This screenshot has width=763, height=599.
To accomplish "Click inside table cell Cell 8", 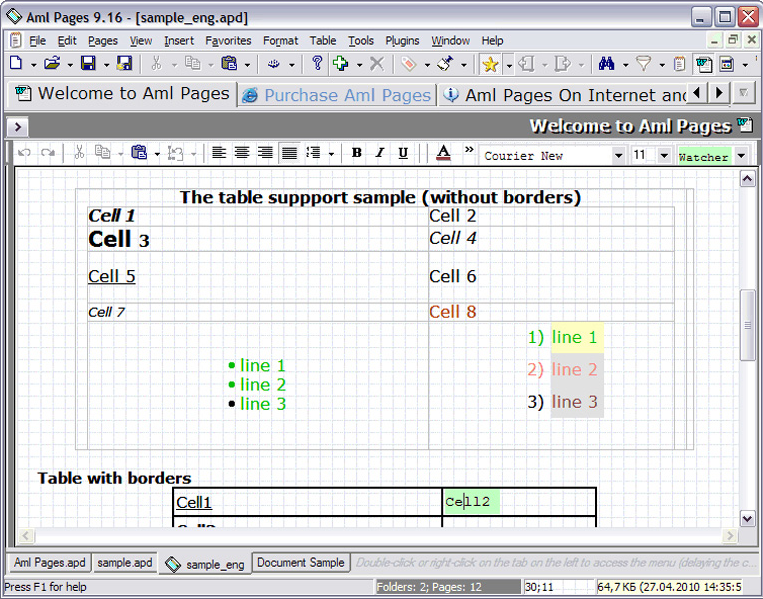I will (x=452, y=312).
